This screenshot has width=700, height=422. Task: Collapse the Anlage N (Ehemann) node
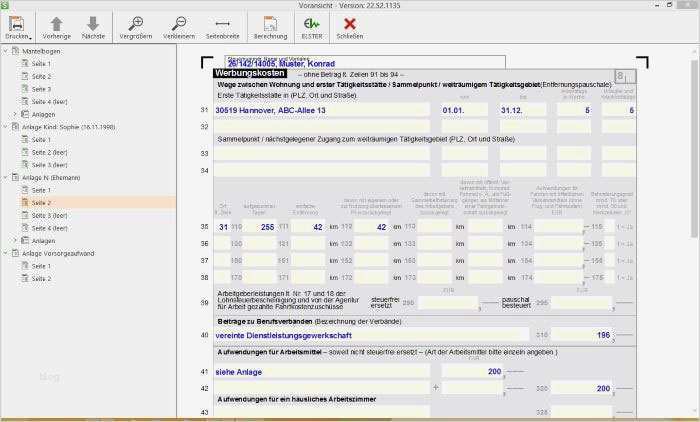6,177
